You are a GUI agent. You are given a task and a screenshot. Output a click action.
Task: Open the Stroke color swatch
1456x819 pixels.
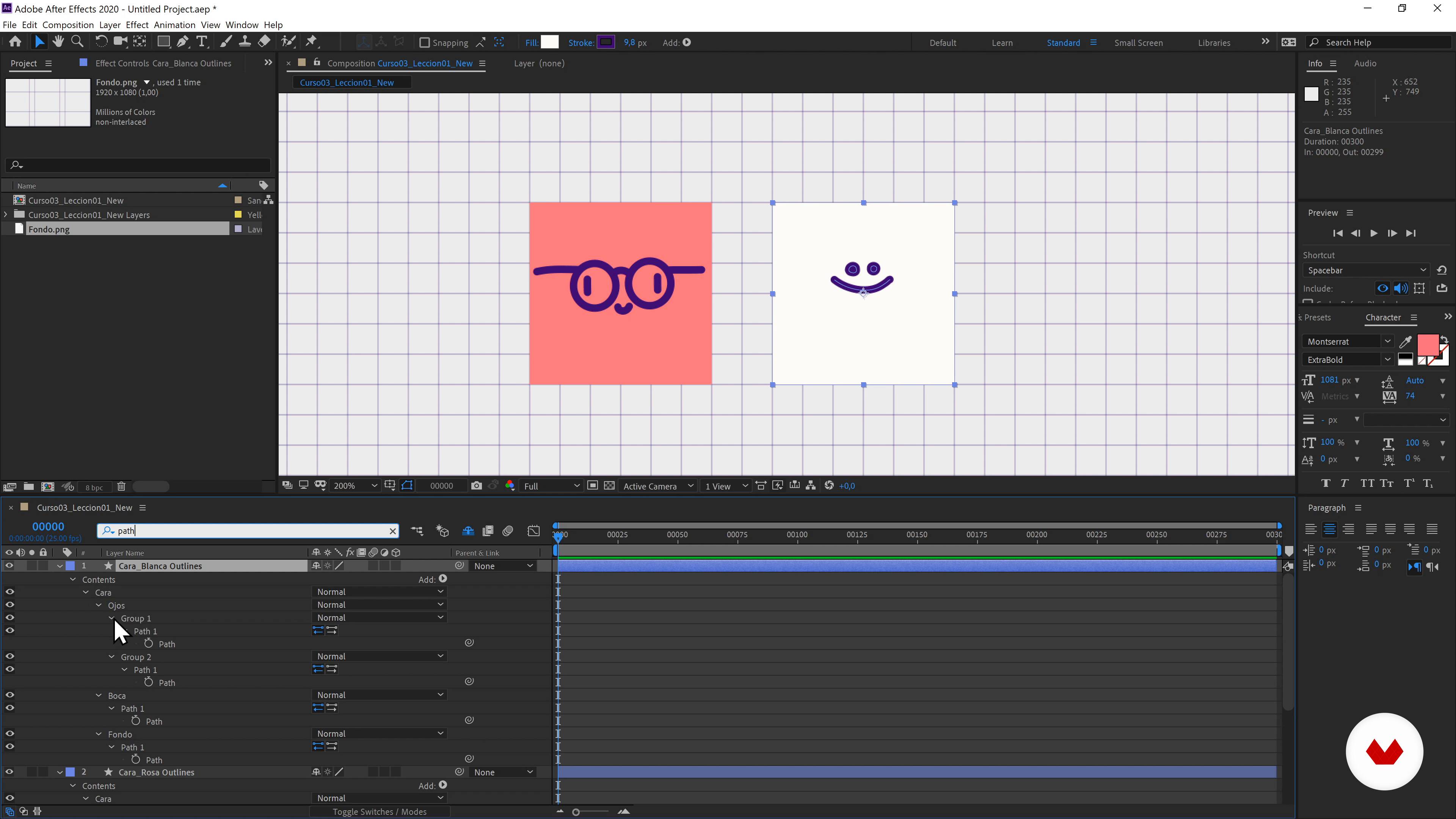pyautogui.click(x=606, y=42)
